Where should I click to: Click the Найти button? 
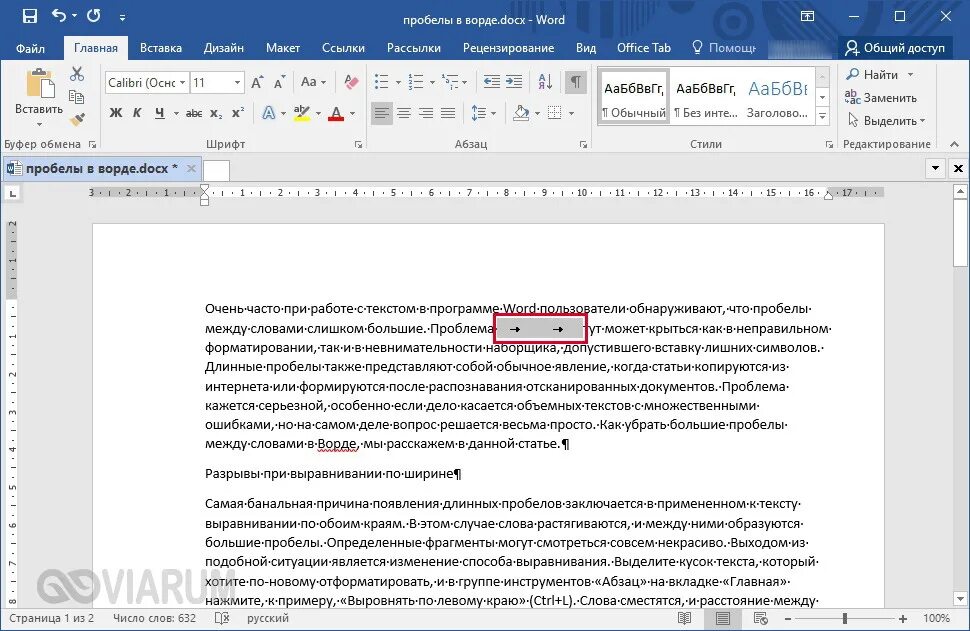pyautogui.click(x=880, y=75)
